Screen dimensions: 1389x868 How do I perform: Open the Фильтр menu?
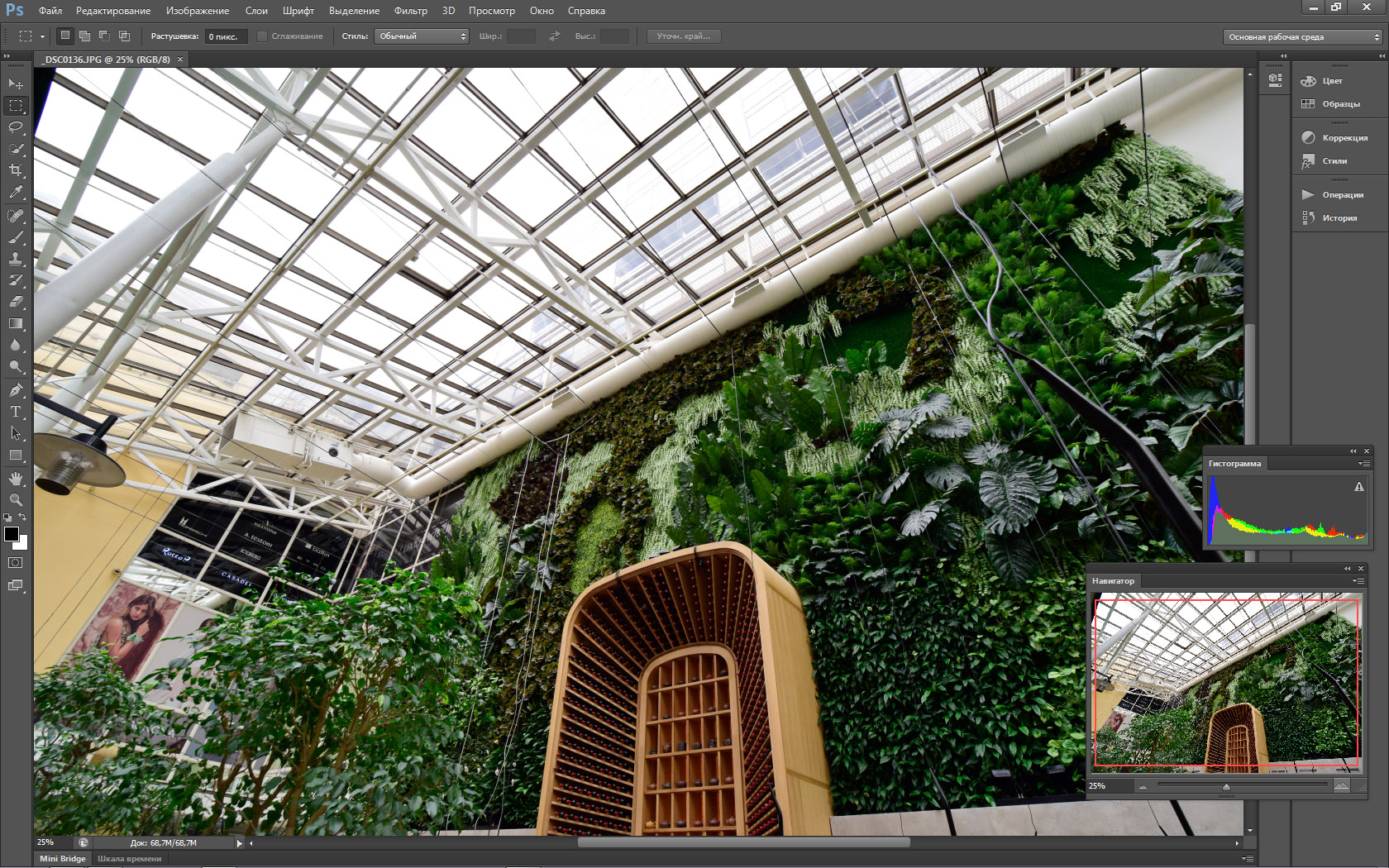(x=411, y=11)
